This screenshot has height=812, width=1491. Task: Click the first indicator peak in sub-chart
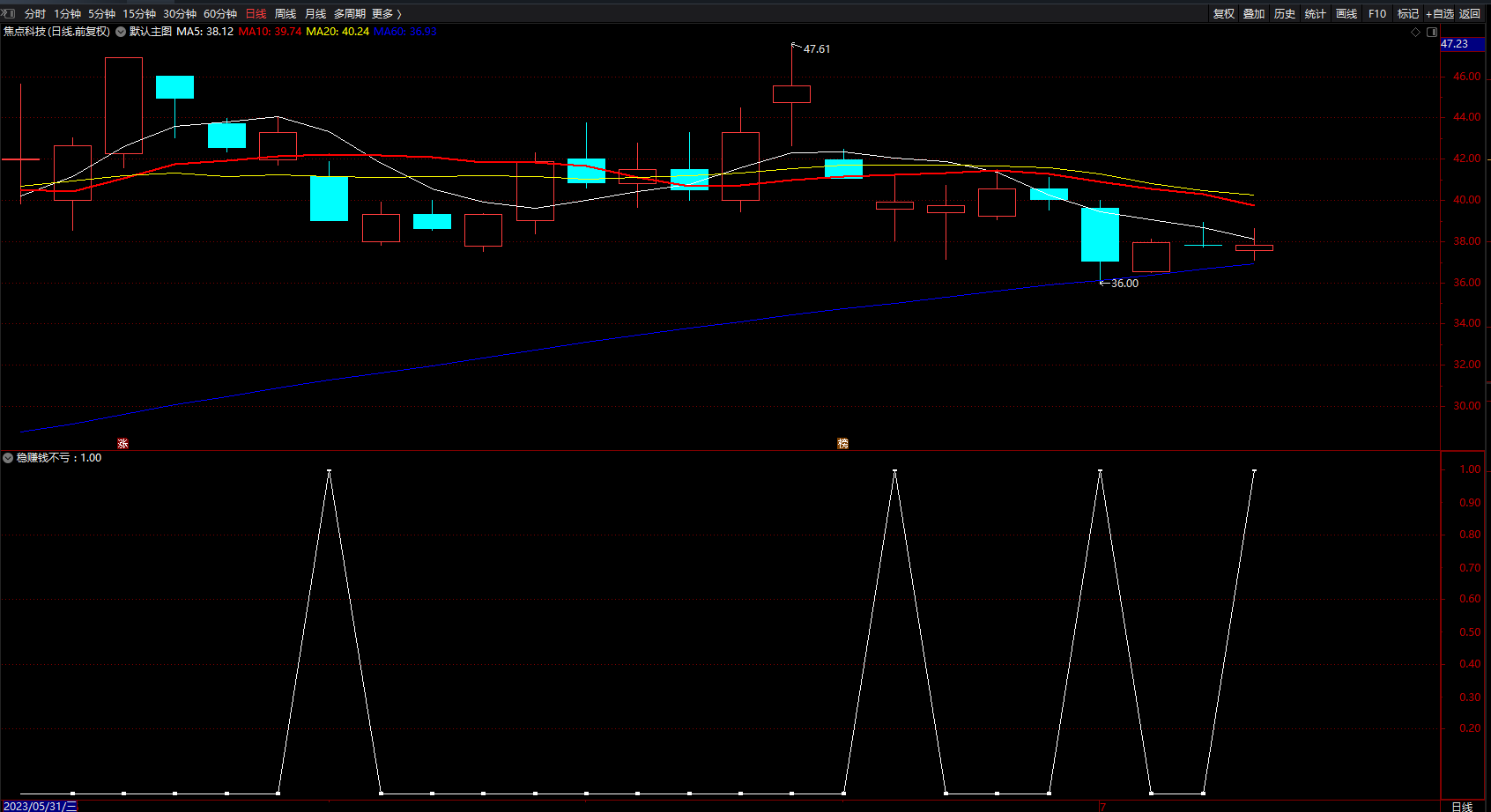click(330, 471)
